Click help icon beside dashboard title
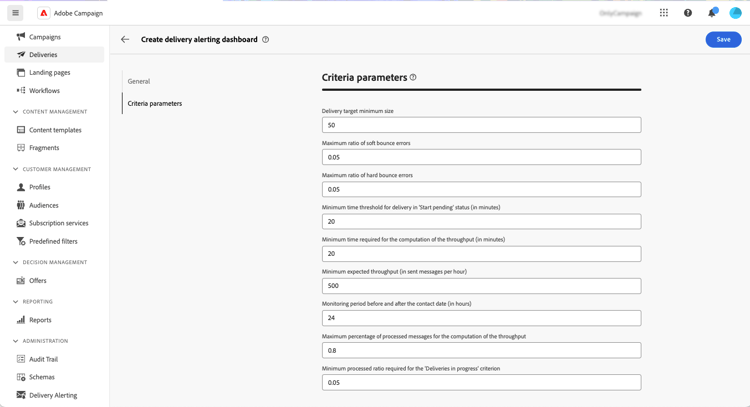Screen dimensions: 750x407 265,40
